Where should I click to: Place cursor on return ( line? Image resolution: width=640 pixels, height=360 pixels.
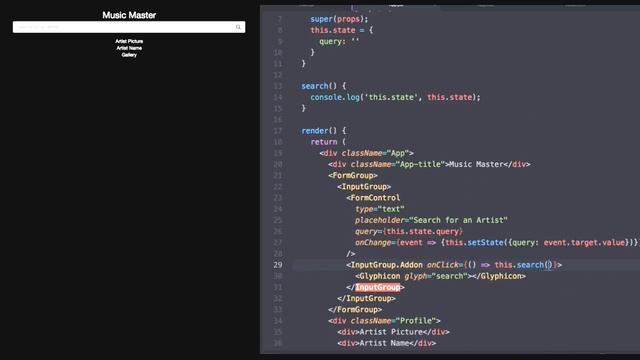tap(328, 142)
